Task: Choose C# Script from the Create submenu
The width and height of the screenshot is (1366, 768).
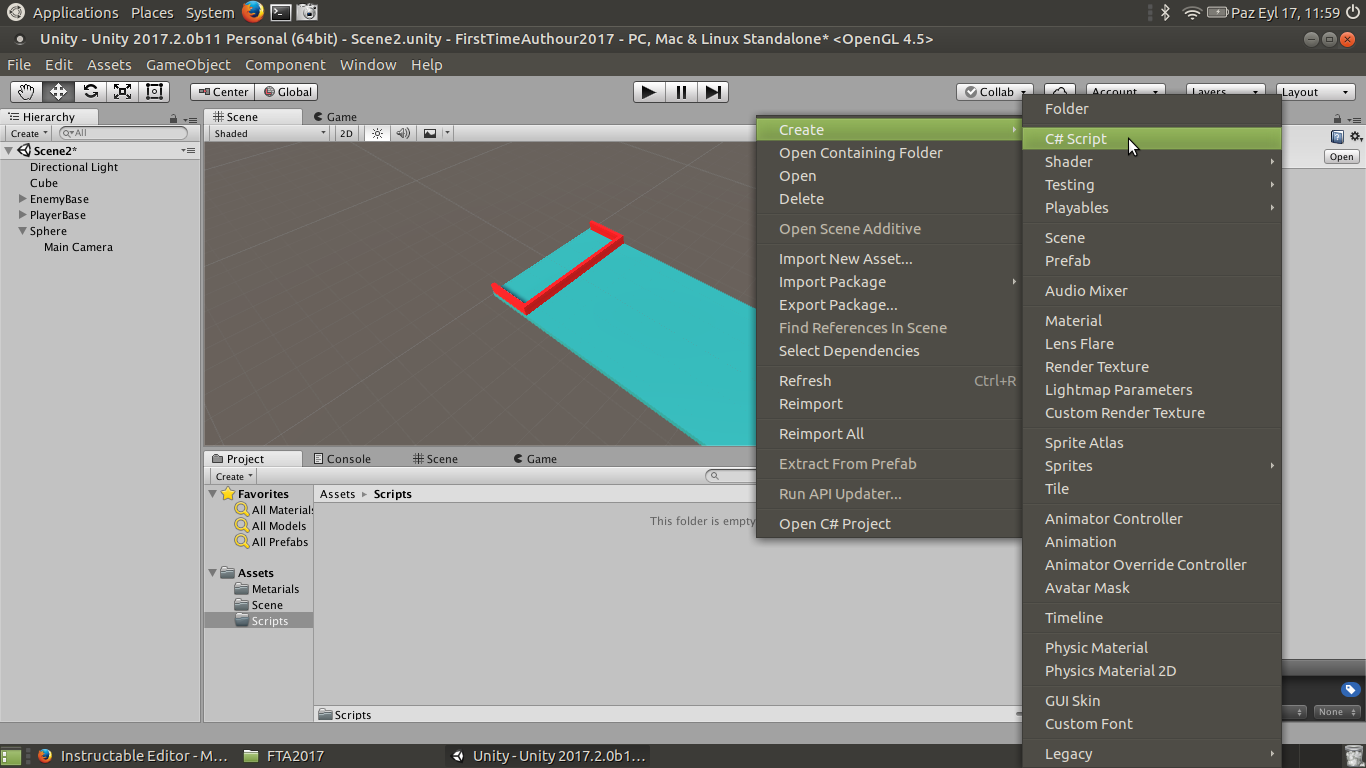Action: point(1151,139)
